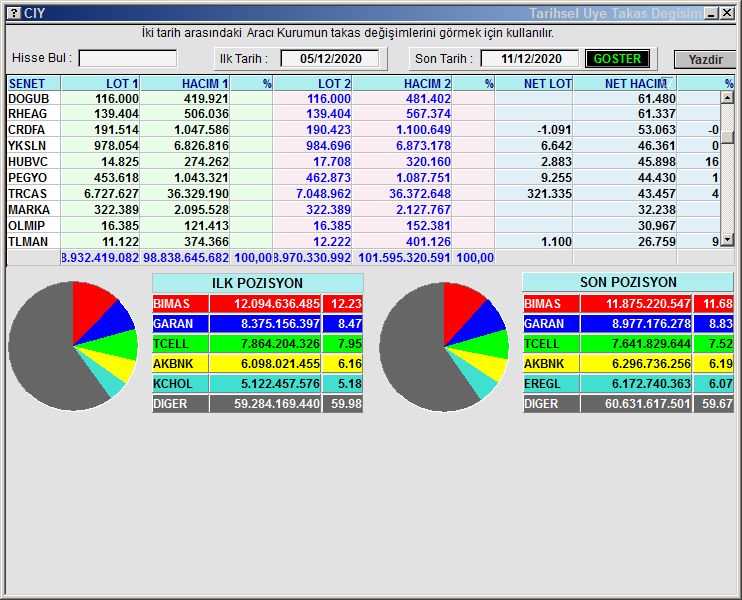Viewport: 742px width, 600px height.
Task: Click the Yazdir print button
Action: 705,60
